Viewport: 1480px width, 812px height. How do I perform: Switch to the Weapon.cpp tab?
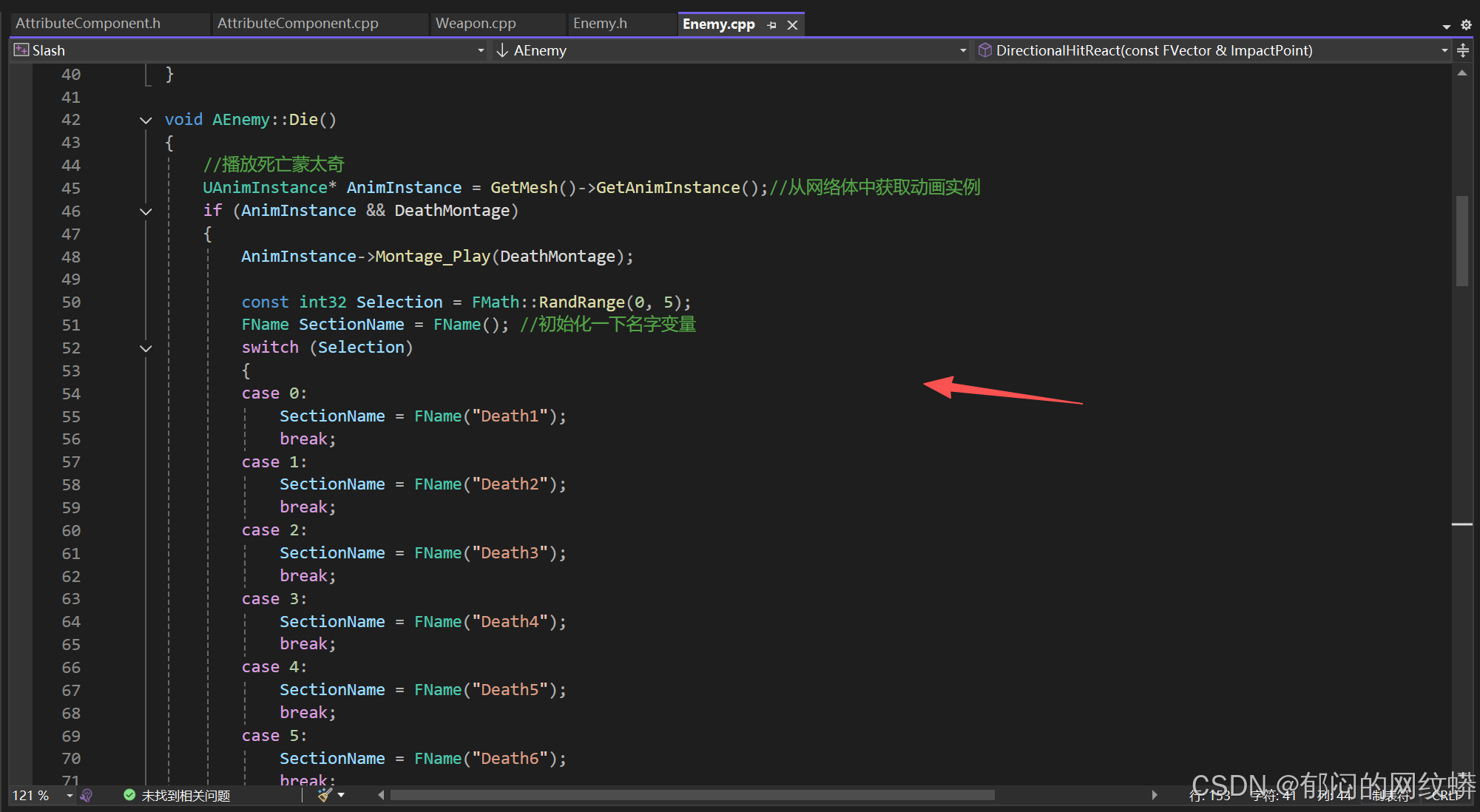(476, 24)
